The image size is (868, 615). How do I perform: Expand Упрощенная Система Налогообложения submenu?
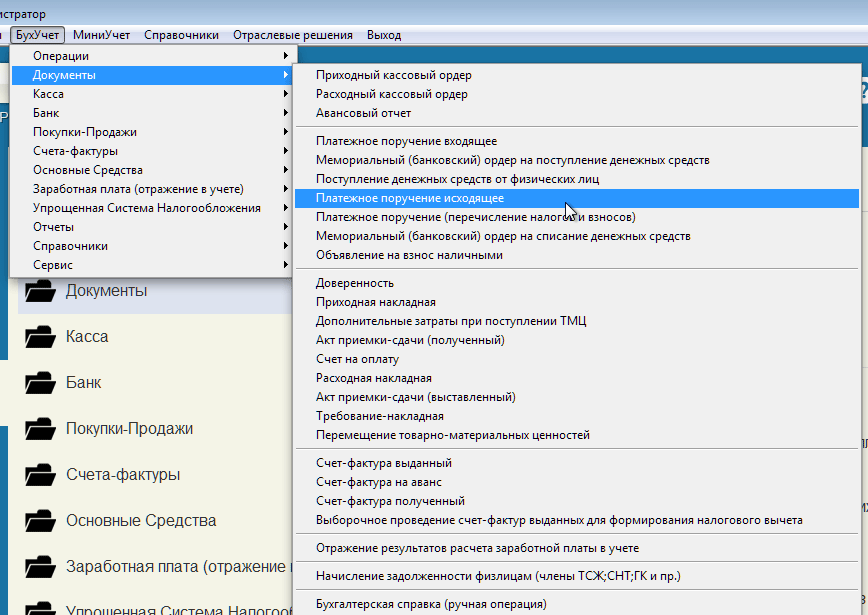coord(154,208)
